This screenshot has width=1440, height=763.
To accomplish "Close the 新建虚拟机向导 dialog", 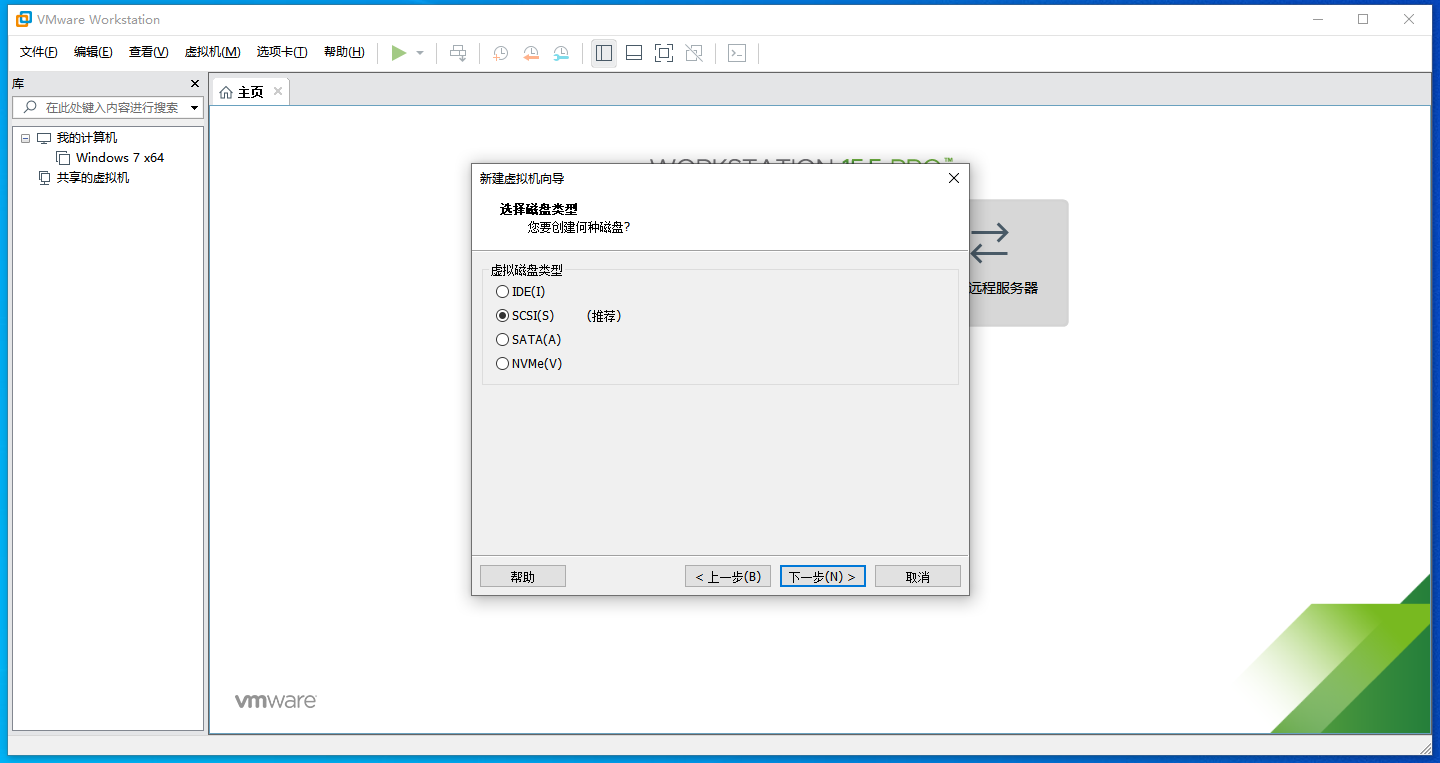I will pos(953,178).
